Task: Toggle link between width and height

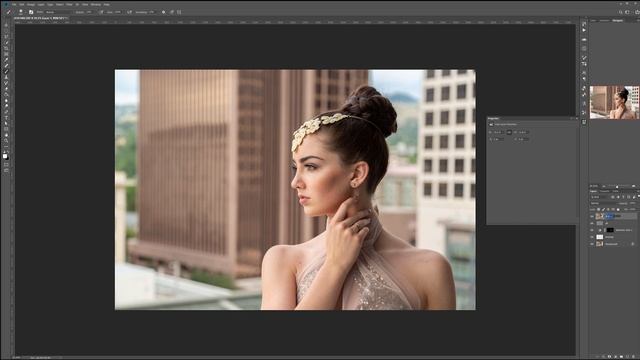Action: click(x=509, y=132)
